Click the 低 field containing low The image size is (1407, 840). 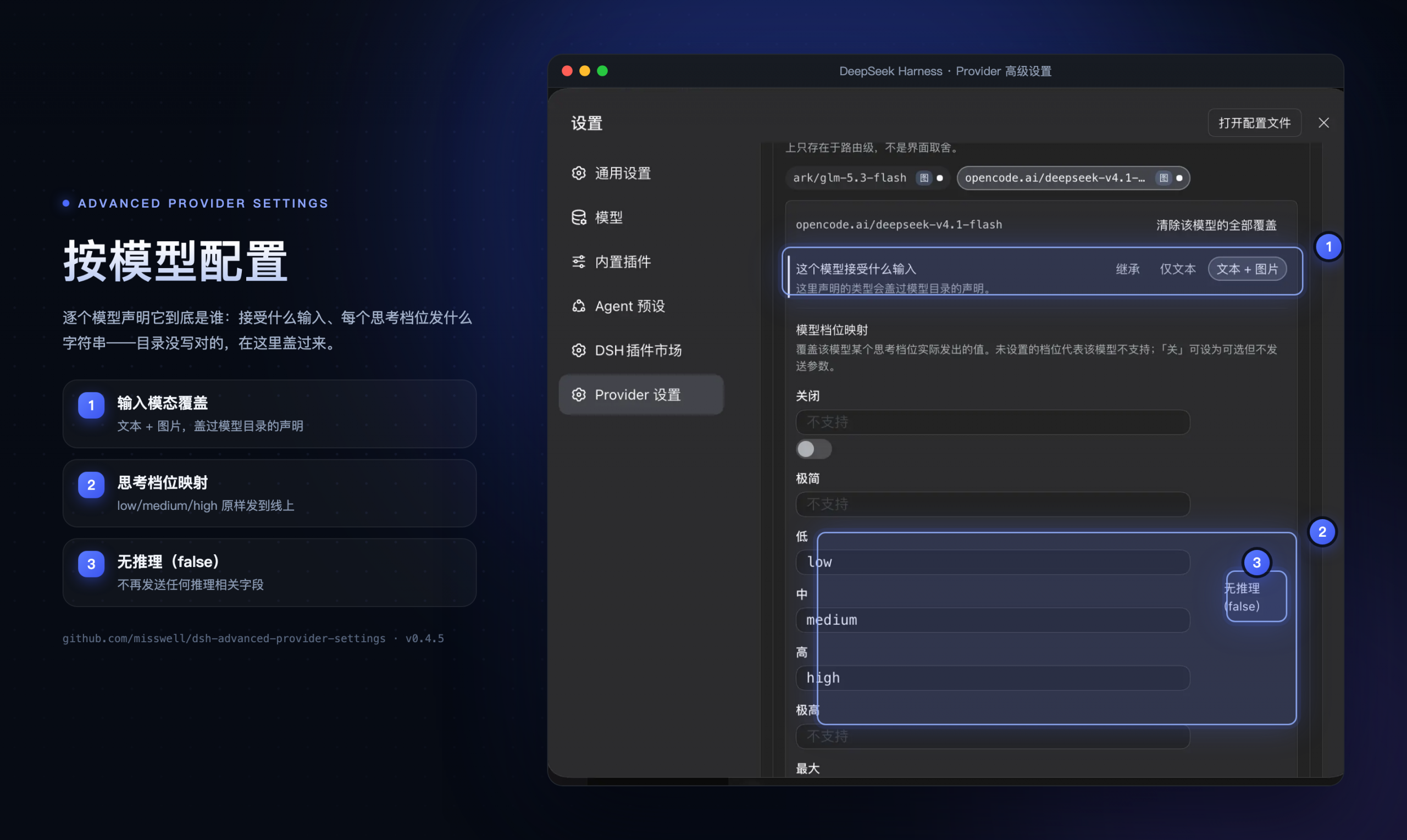[x=993, y=562]
